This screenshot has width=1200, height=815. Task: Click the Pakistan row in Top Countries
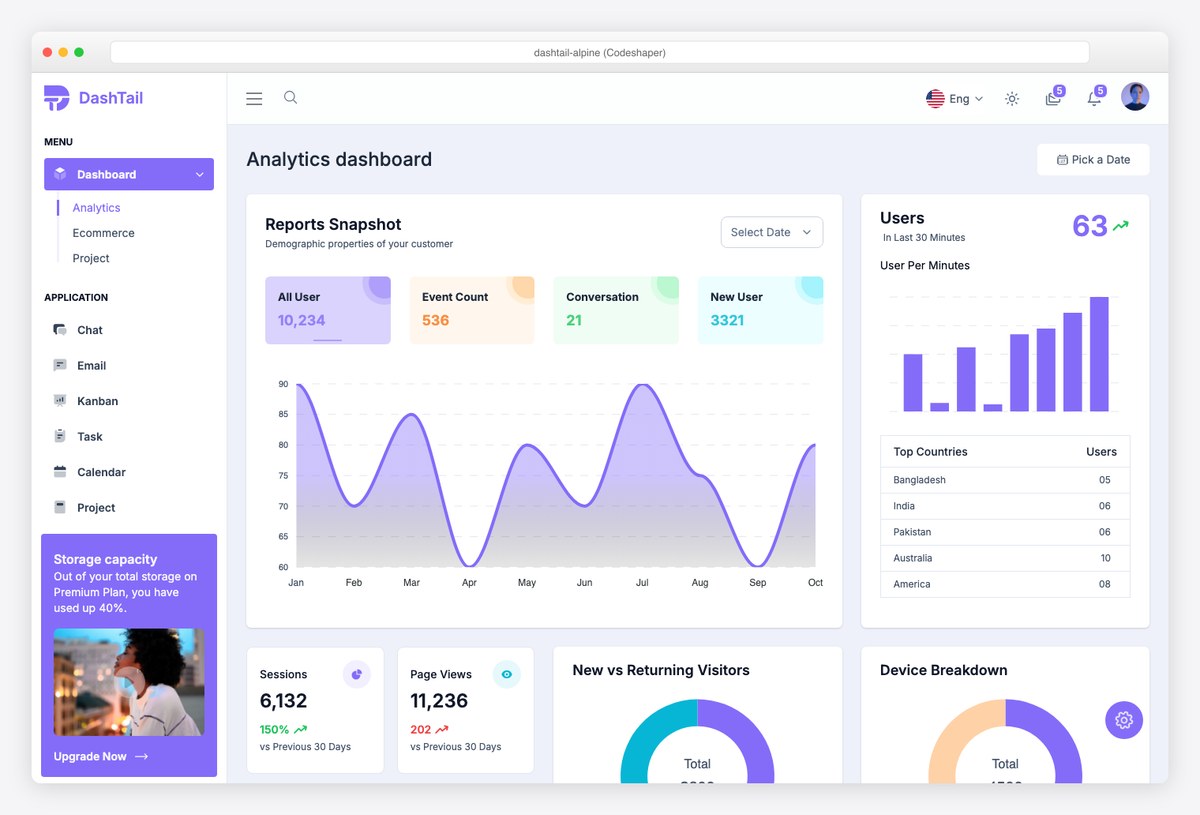coord(1005,532)
